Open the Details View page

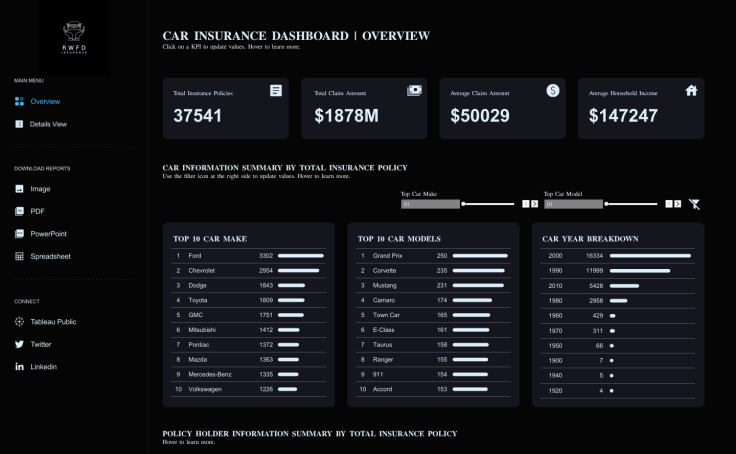[x=47, y=124]
